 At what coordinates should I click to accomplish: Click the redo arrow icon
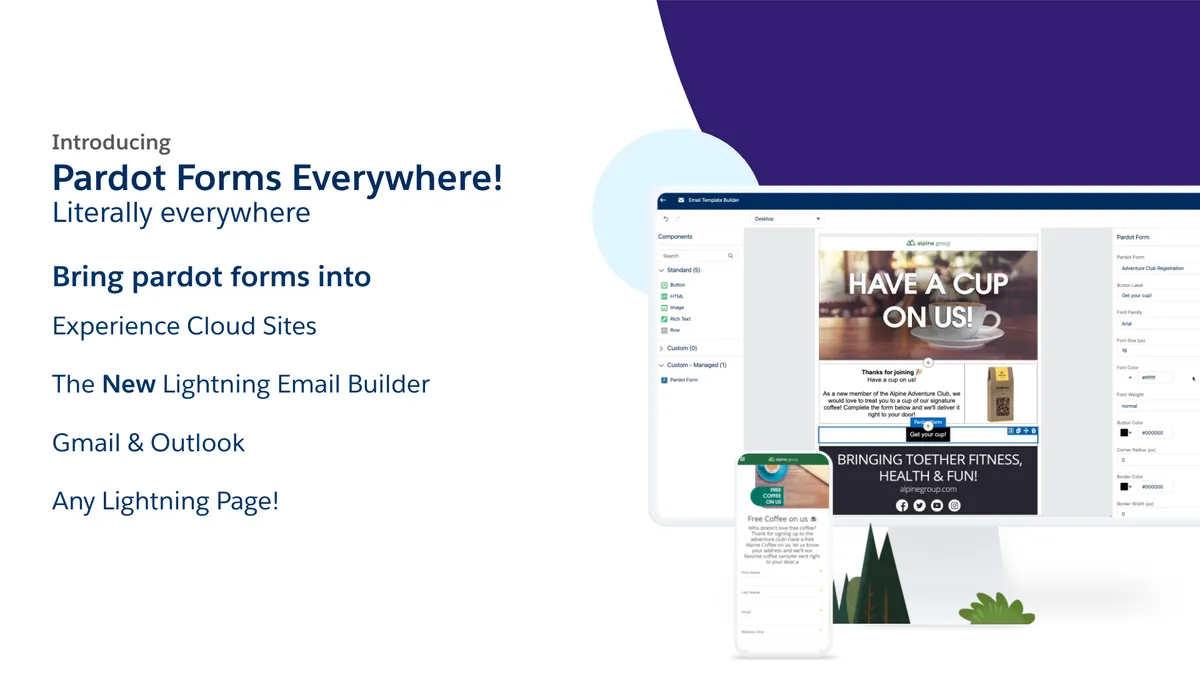point(677,218)
